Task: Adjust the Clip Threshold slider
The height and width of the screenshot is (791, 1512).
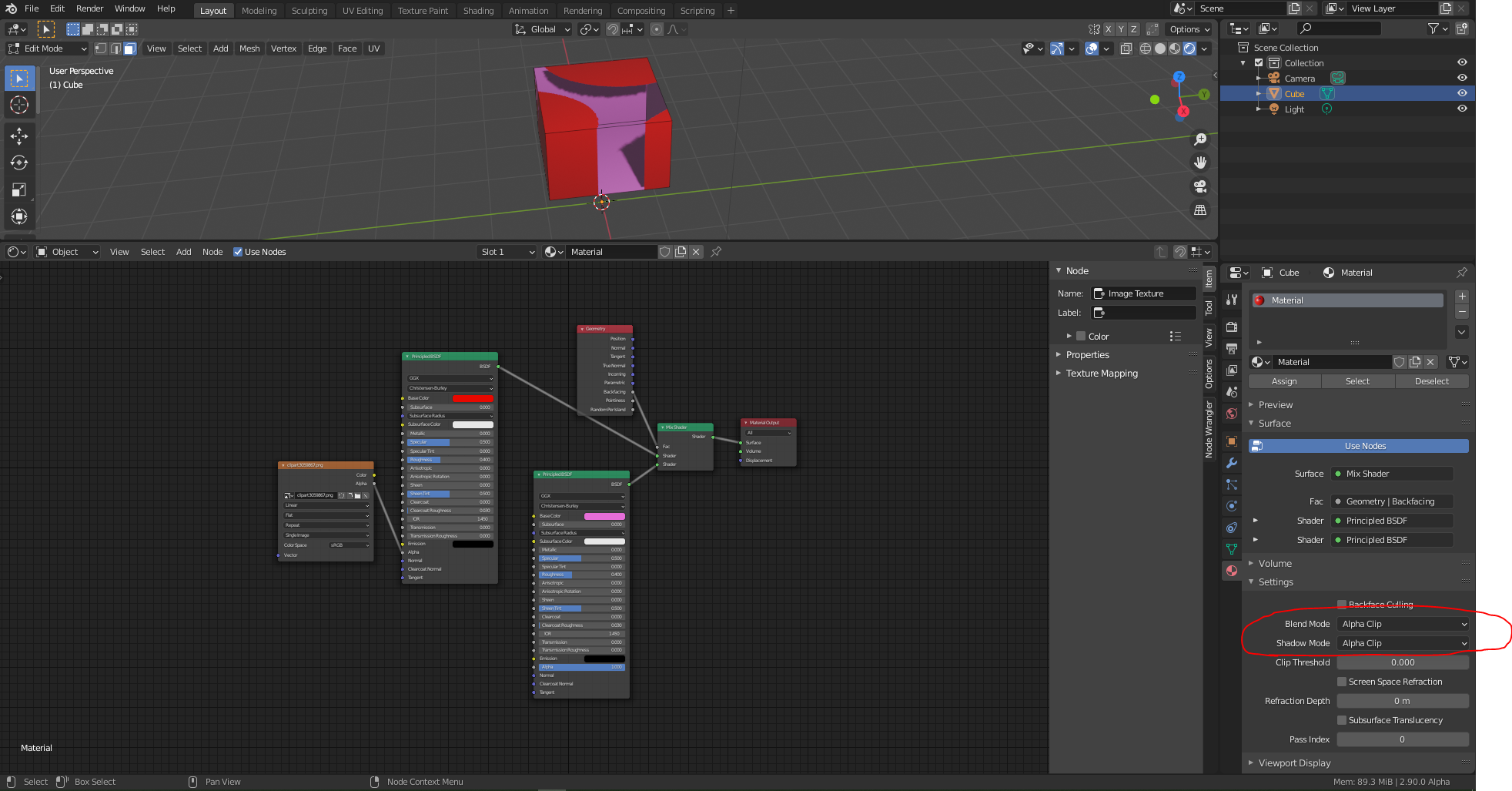Action: click(x=1403, y=662)
